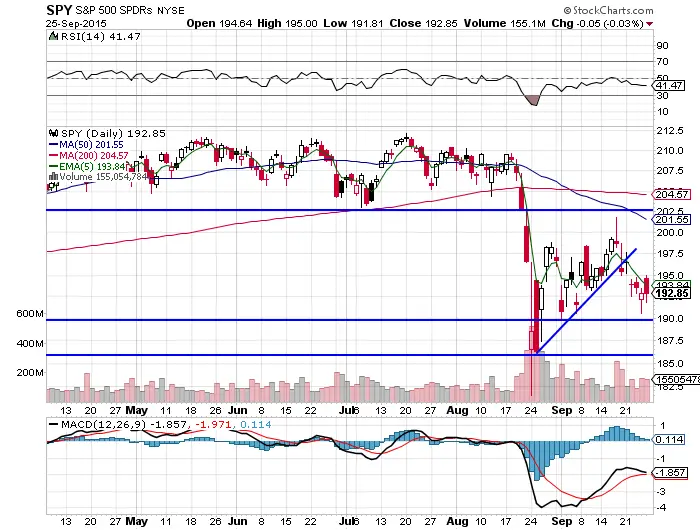Click the RSI axis label 10
This screenshot has height=530, width=700.
(662, 112)
